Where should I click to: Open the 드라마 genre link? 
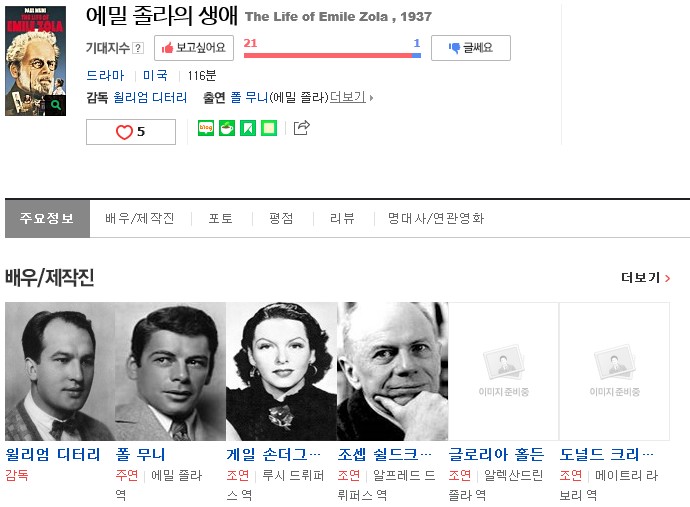point(105,75)
